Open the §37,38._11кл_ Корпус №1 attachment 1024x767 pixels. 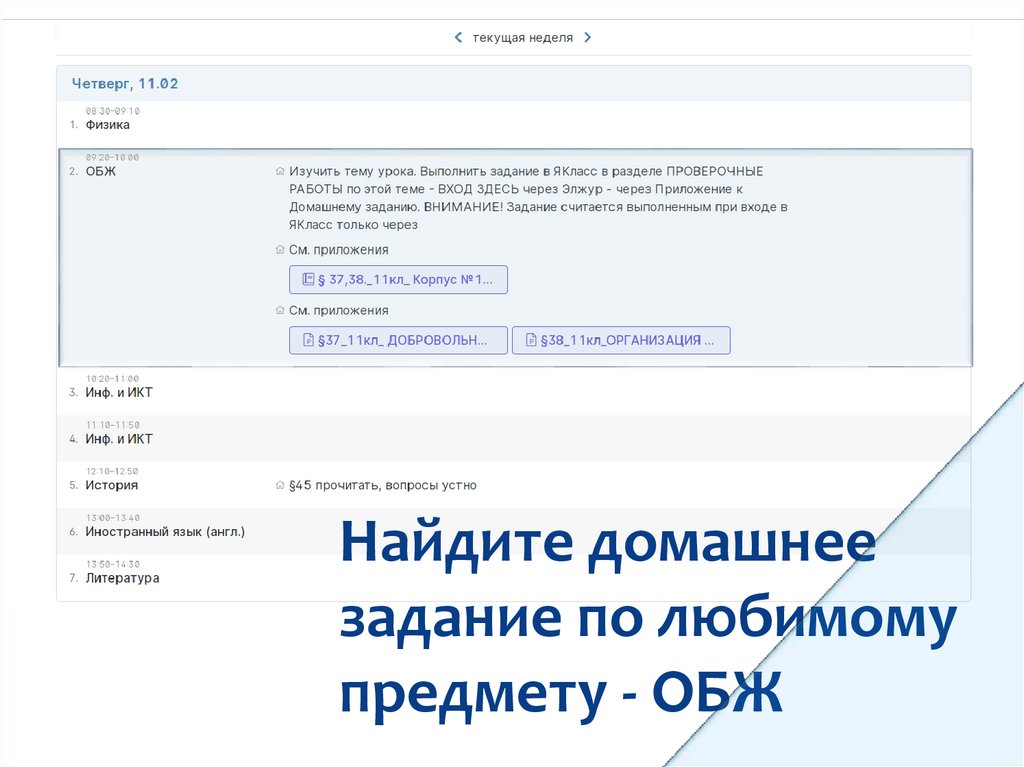coord(398,280)
